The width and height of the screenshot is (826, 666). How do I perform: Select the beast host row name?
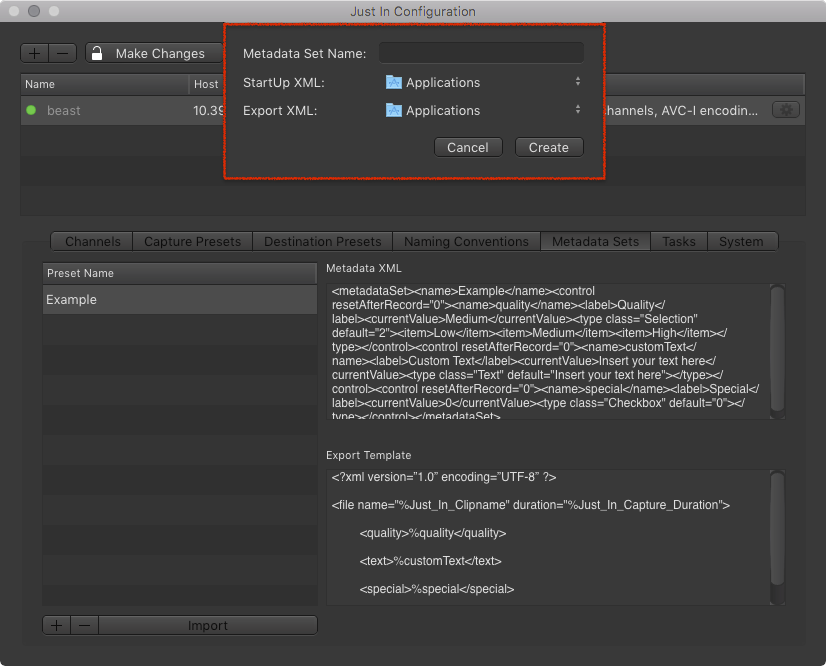pyautogui.click(x=64, y=111)
